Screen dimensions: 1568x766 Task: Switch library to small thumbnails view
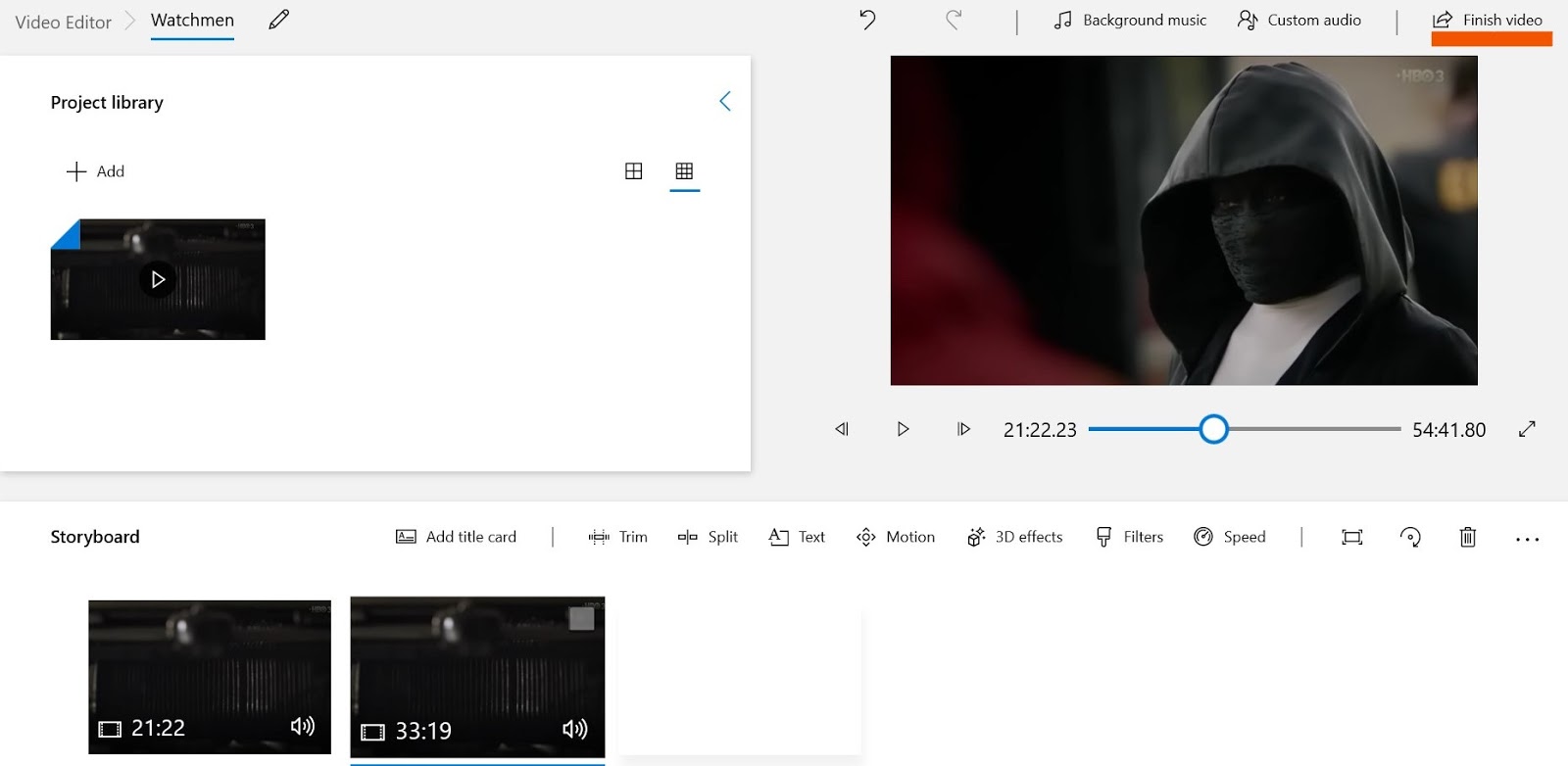(x=684, y=171)
